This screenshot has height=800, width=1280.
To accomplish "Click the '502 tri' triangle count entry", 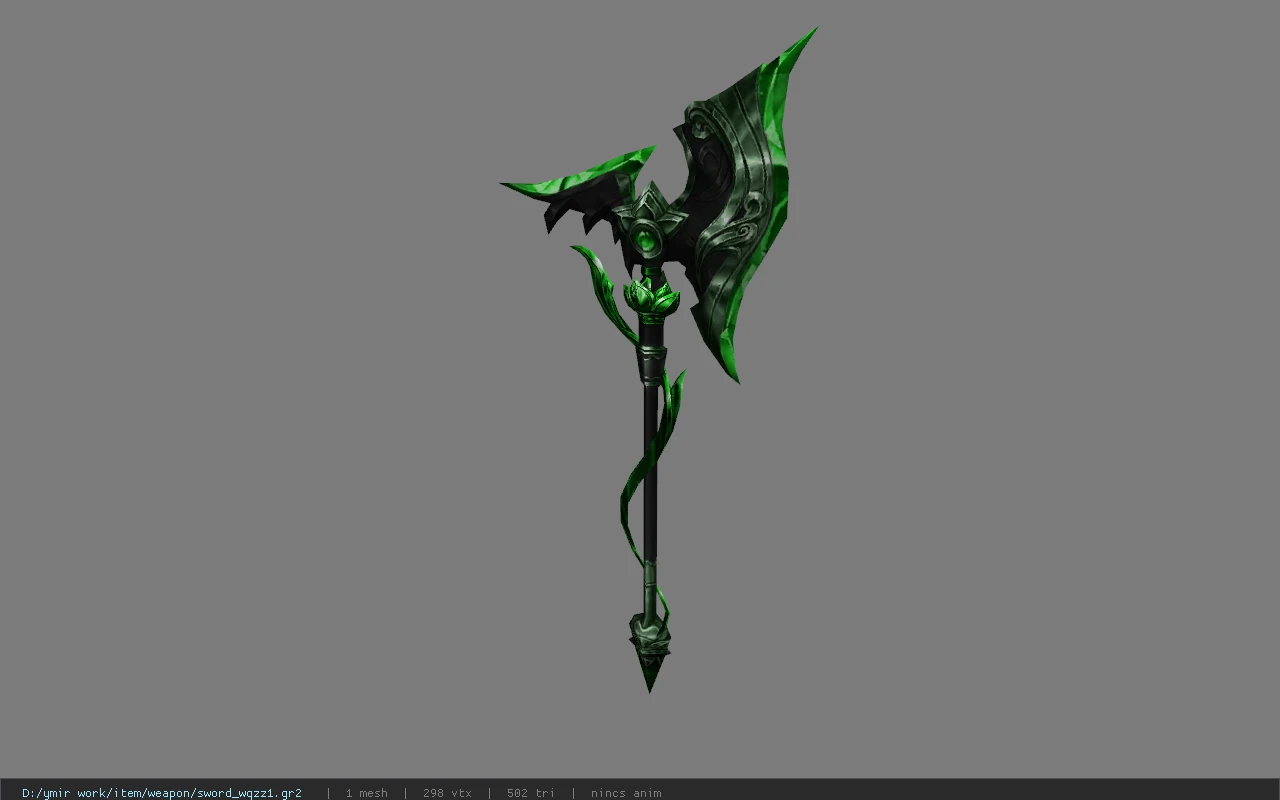I will pos(530,793).
